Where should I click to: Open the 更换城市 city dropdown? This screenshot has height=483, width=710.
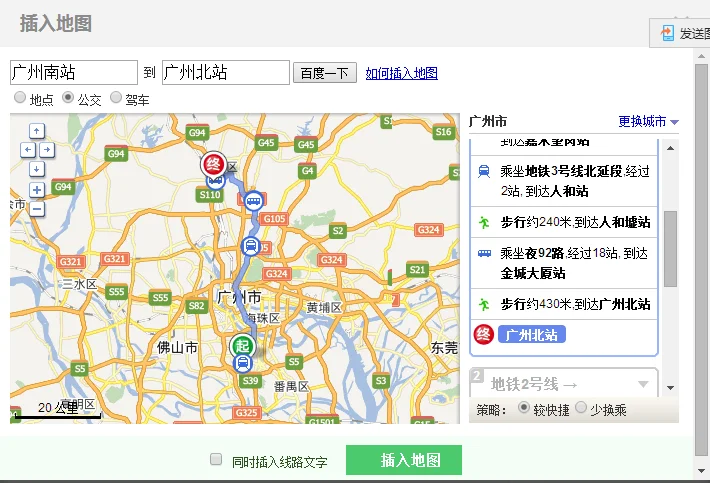(648, 121)
